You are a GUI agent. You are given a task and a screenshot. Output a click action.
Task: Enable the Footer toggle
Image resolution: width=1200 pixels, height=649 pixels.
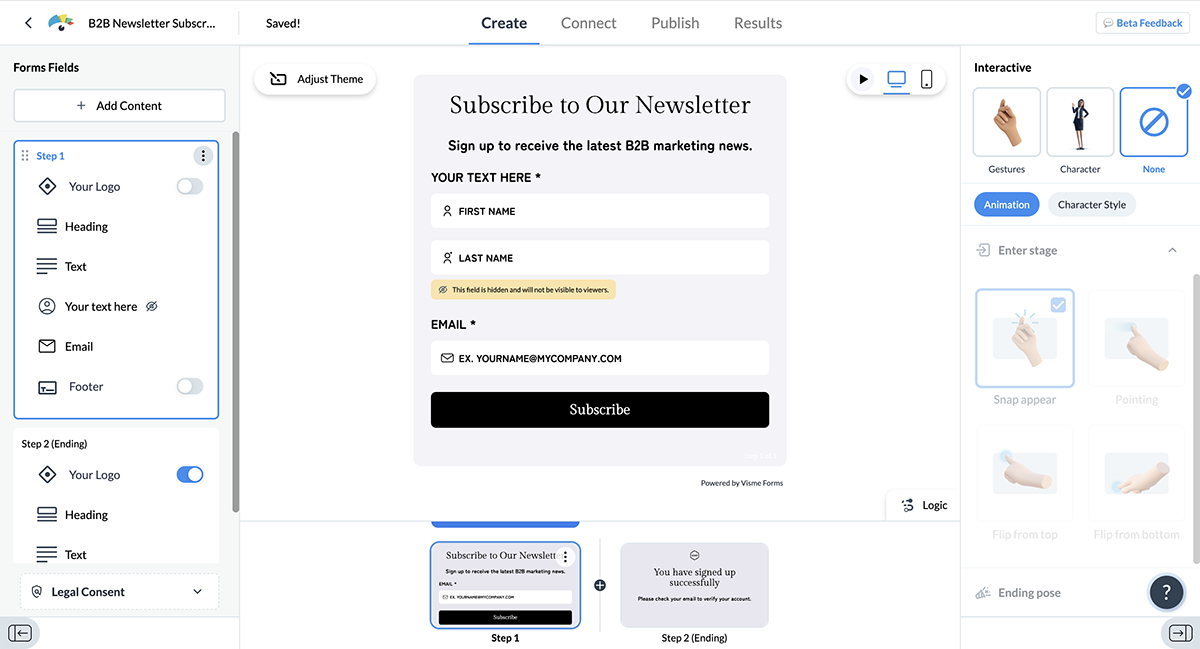point(190,386)
